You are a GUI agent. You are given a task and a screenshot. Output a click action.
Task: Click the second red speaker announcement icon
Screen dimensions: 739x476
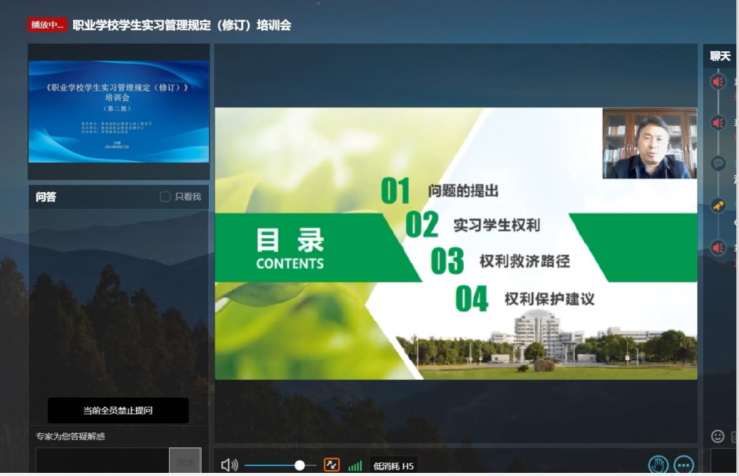tap(718, 123)
